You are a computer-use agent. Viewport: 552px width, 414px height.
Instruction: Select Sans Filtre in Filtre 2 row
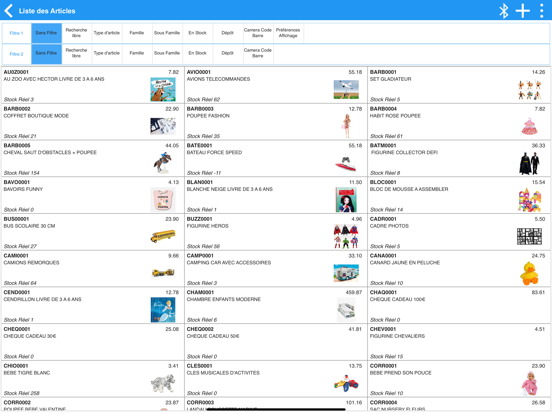(x=46, y=54)
